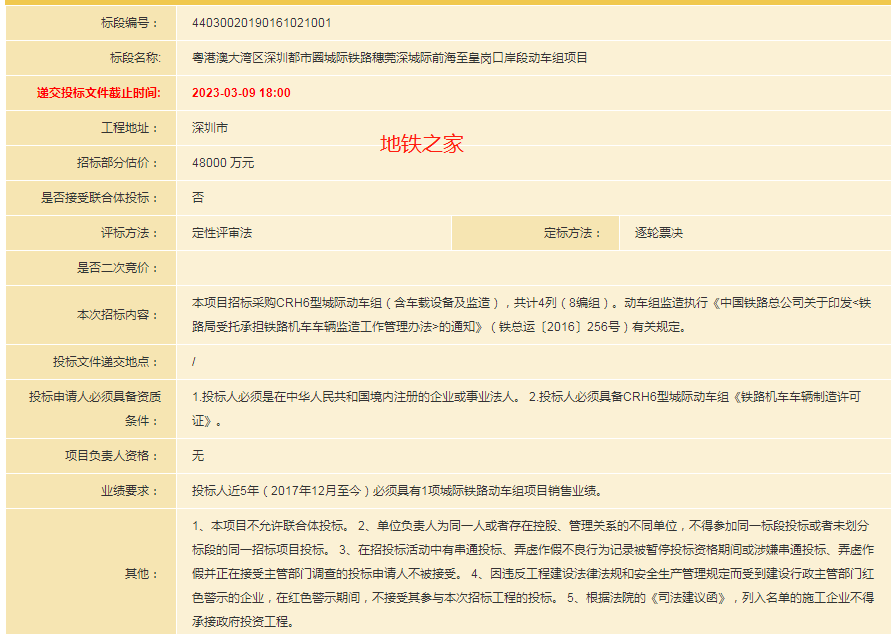Select the 定性评审法 evaluation method value
This screenshot has height=634, width=891.
pyautogui.click(x=222, y=233)
